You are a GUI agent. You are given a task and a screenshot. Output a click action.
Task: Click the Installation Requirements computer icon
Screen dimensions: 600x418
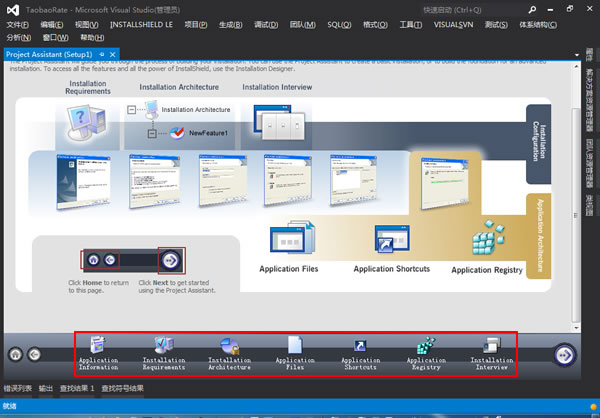pos(86,122)
